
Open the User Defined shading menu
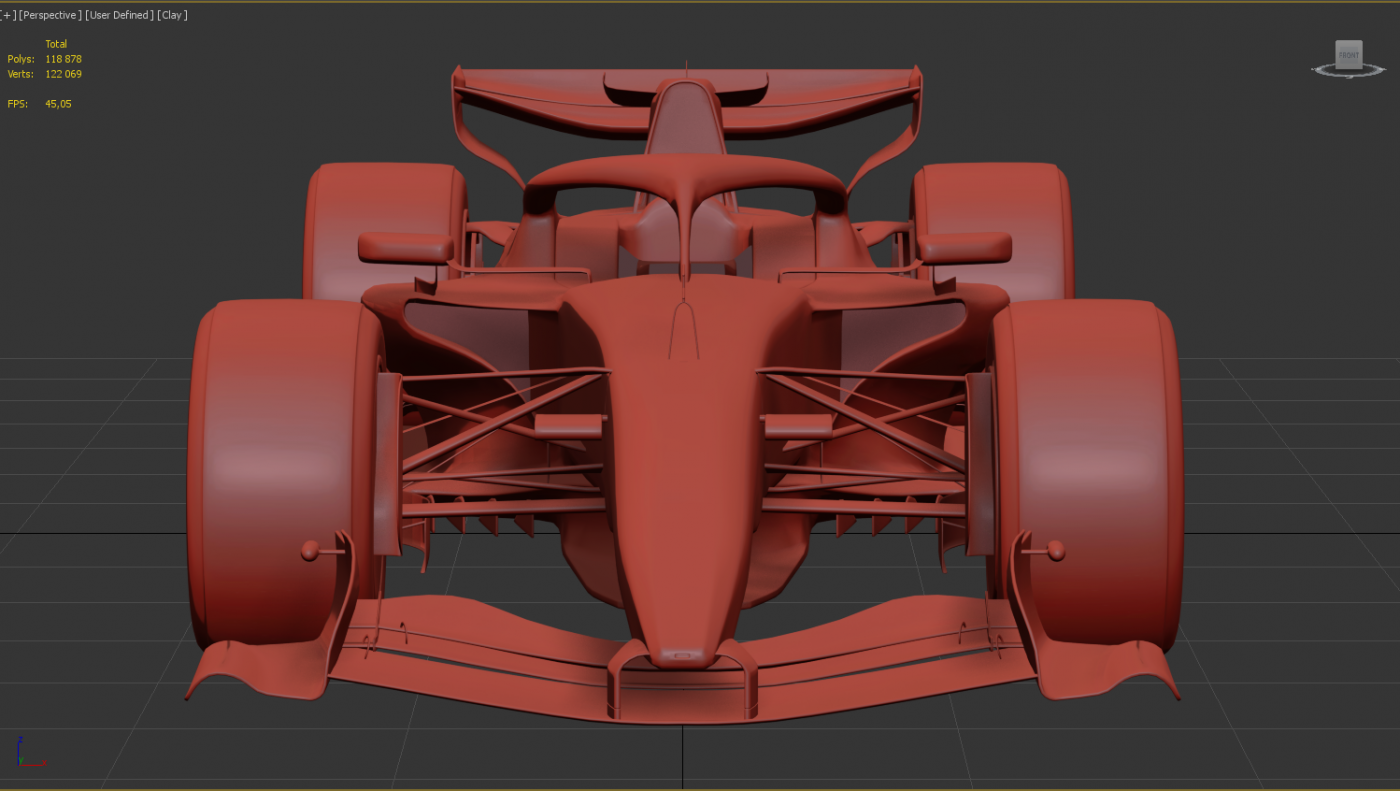tap(119, 15)
